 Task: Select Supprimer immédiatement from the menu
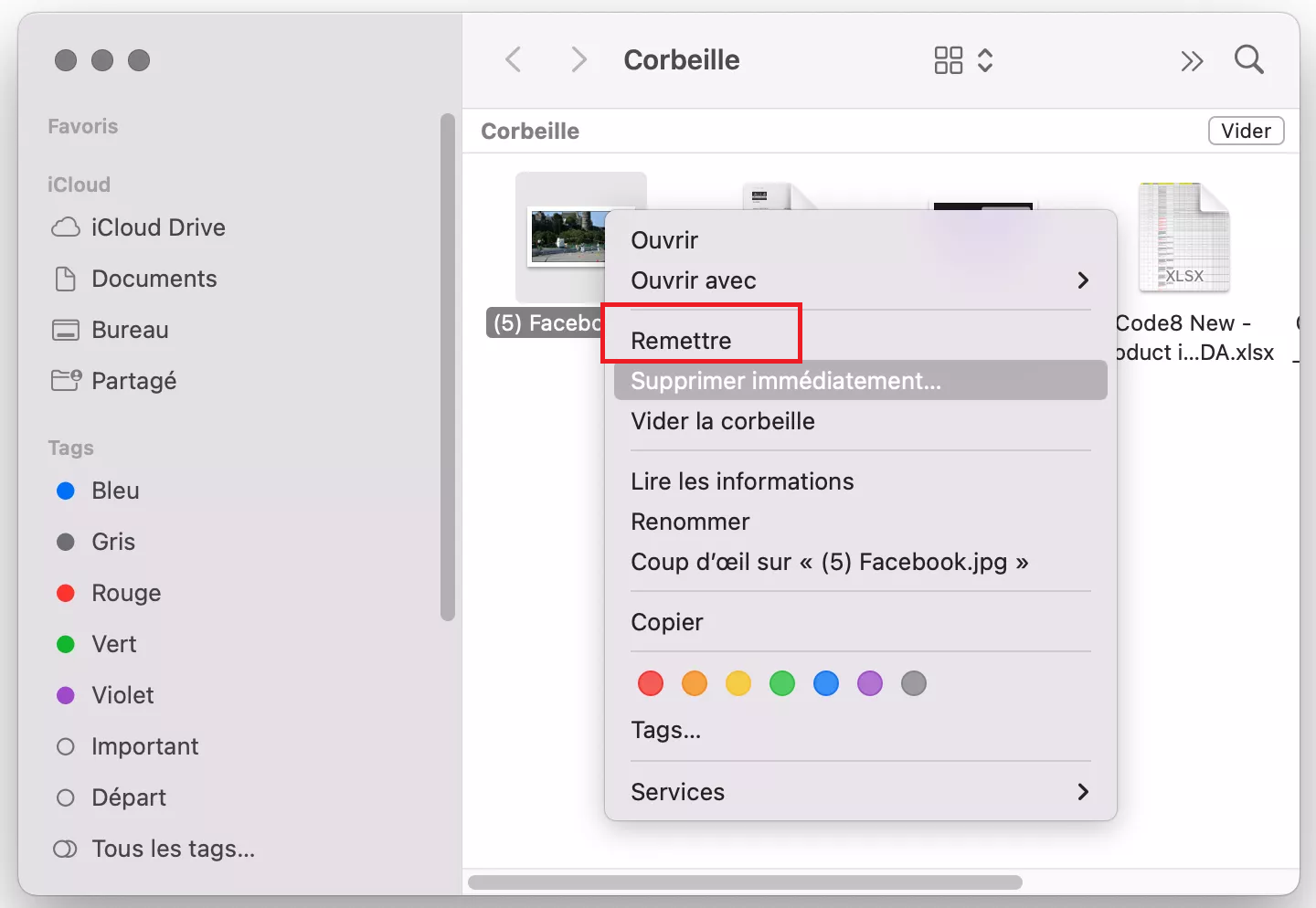point(786,381)
